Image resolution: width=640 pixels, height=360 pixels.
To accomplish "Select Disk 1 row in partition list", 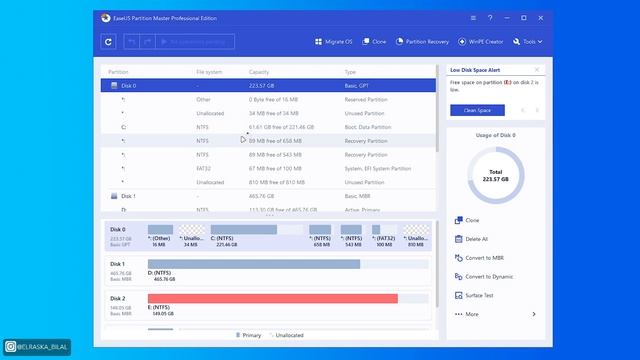I will click(268, 196).
